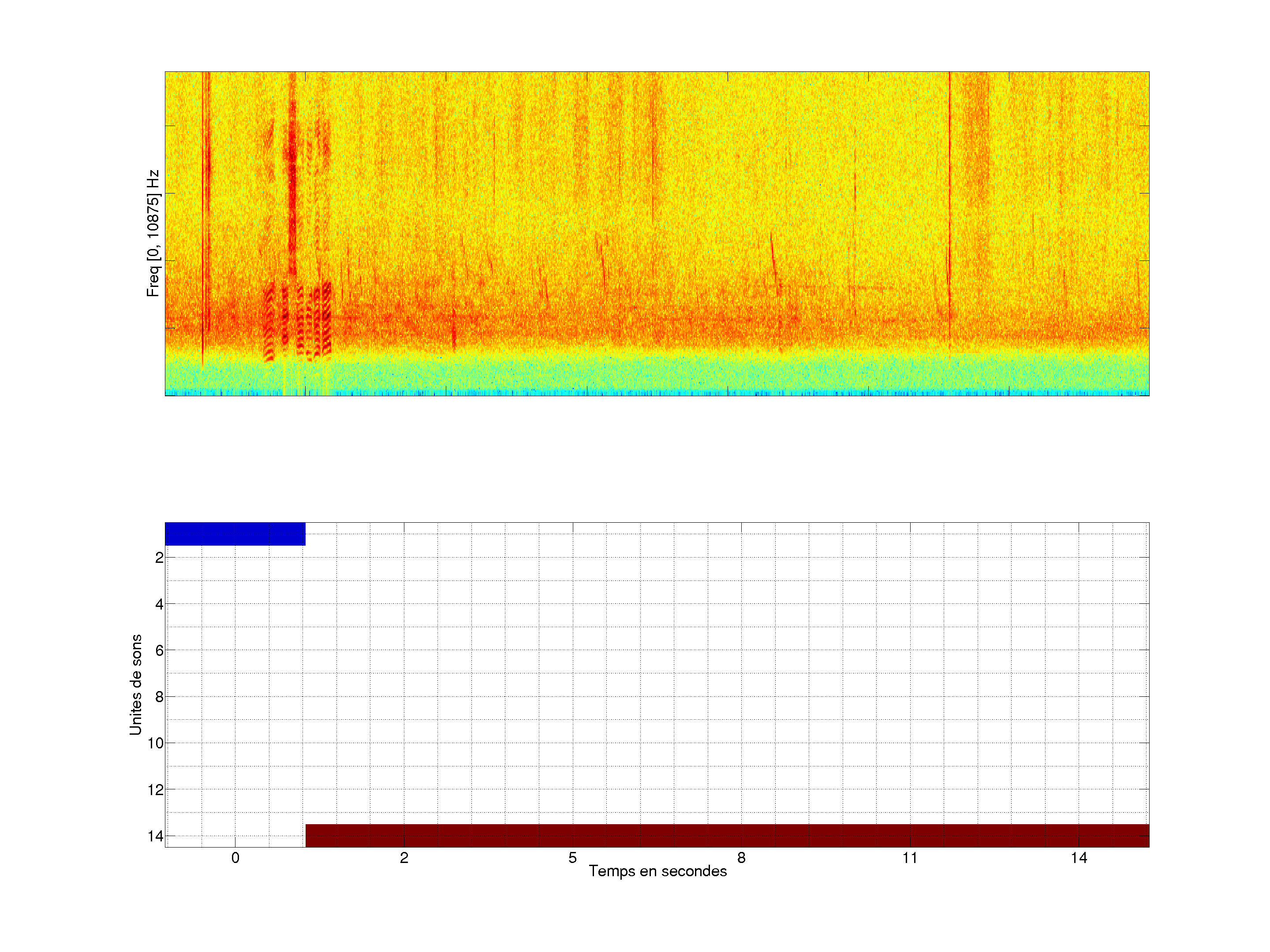
Task: Click y-axis tick label 2
Action: (159, 558)
